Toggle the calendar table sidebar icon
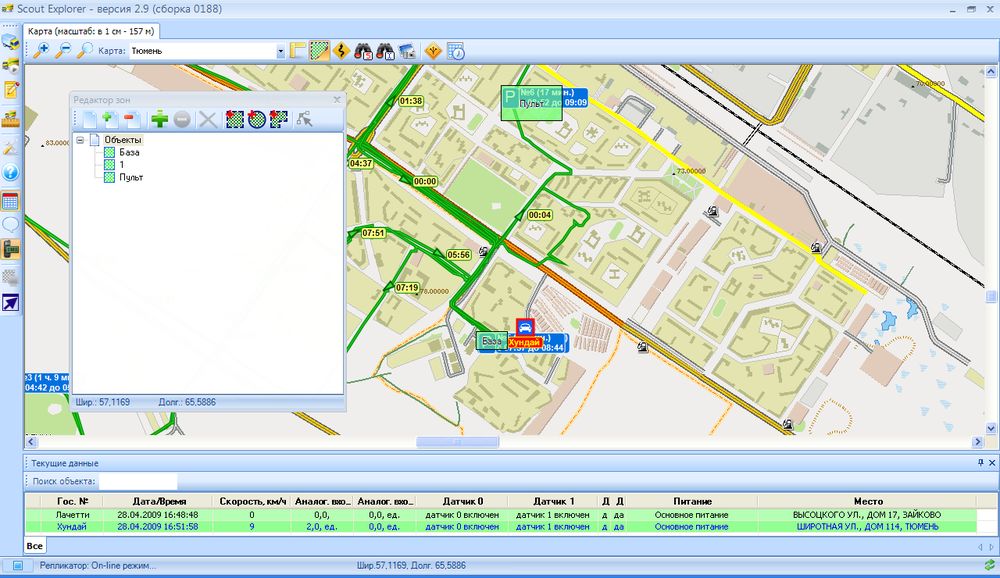 point(11,202)
